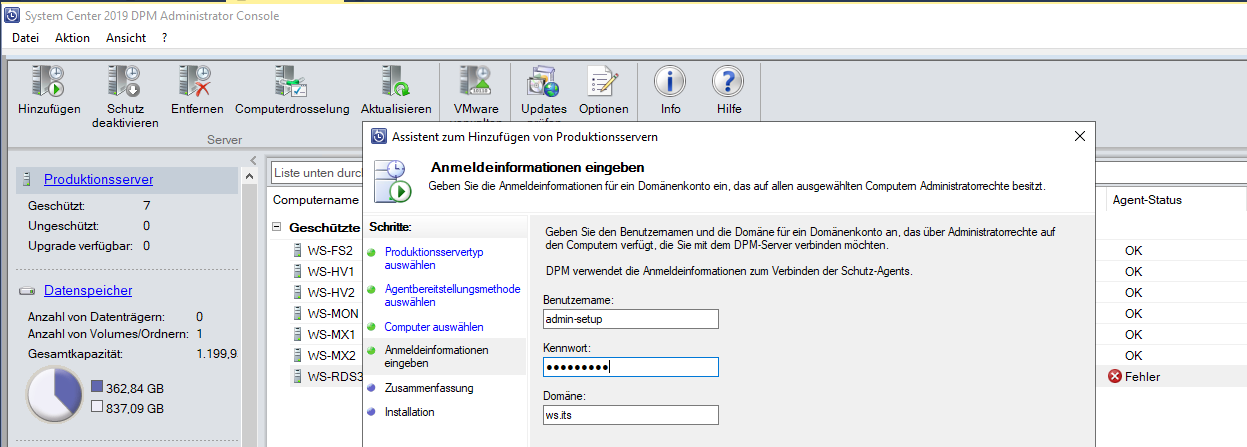Image resolution: width=1247 pixels, height=447 pixels.
Task: Select the WS-HV2 row
Action: pyautogui.click(x=758, y=292)
